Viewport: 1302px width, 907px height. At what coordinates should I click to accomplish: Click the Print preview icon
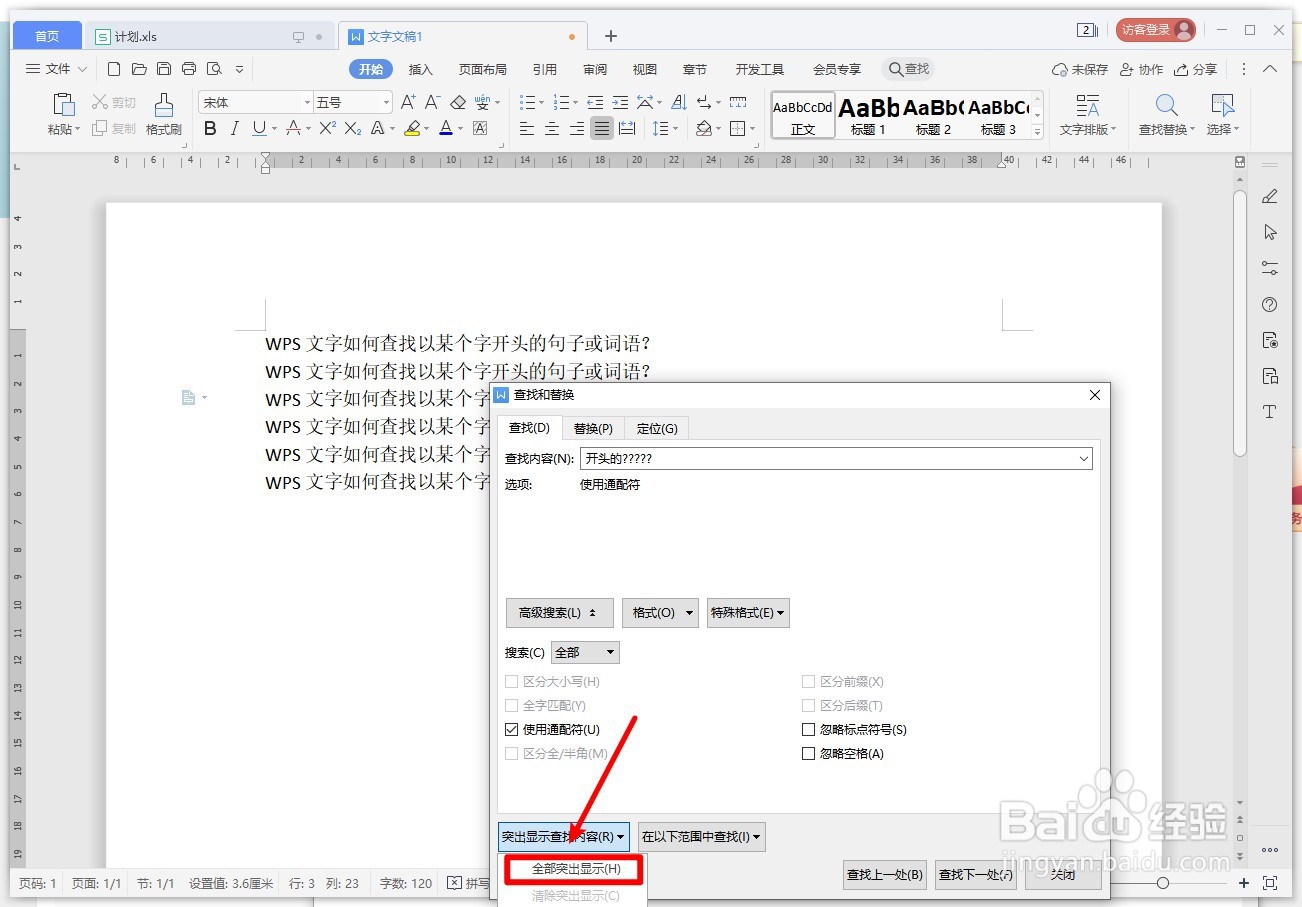pos(214,69)
